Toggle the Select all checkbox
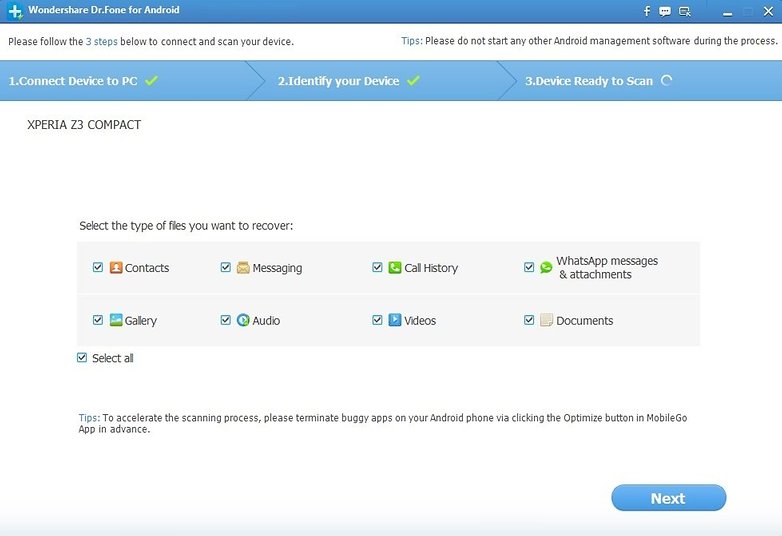Image resolution: width=782 pixels, height=536 pixels. pyautogui.click(x=82, y=357)
